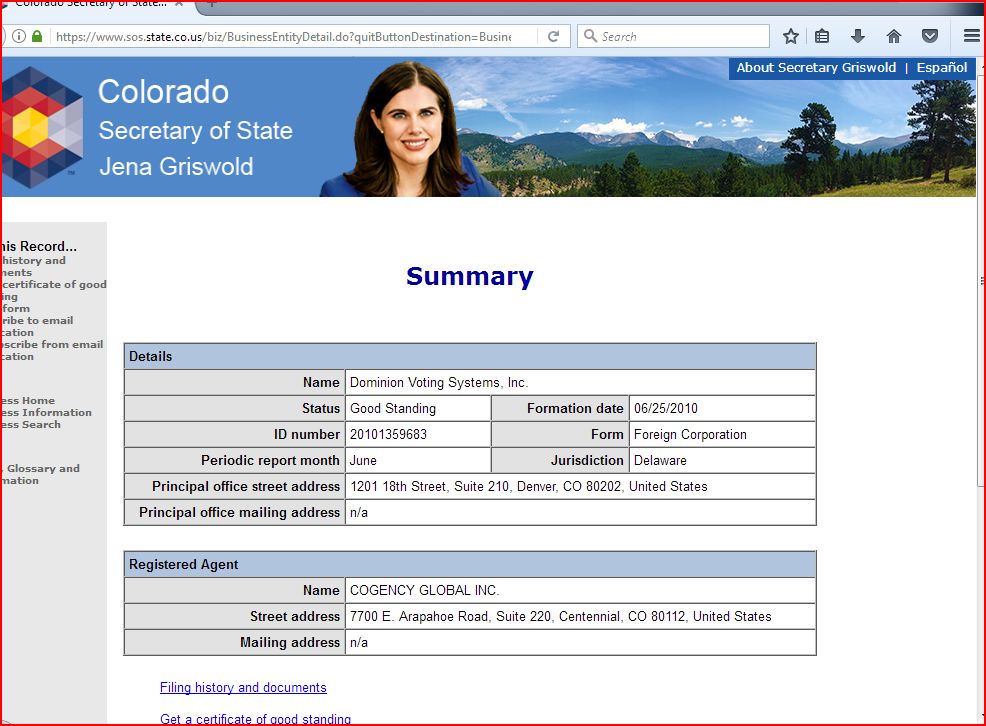Viewport: 986px width, 726px height.
Task: Click Get a certificate of good standing
Action: pos(255,719)
